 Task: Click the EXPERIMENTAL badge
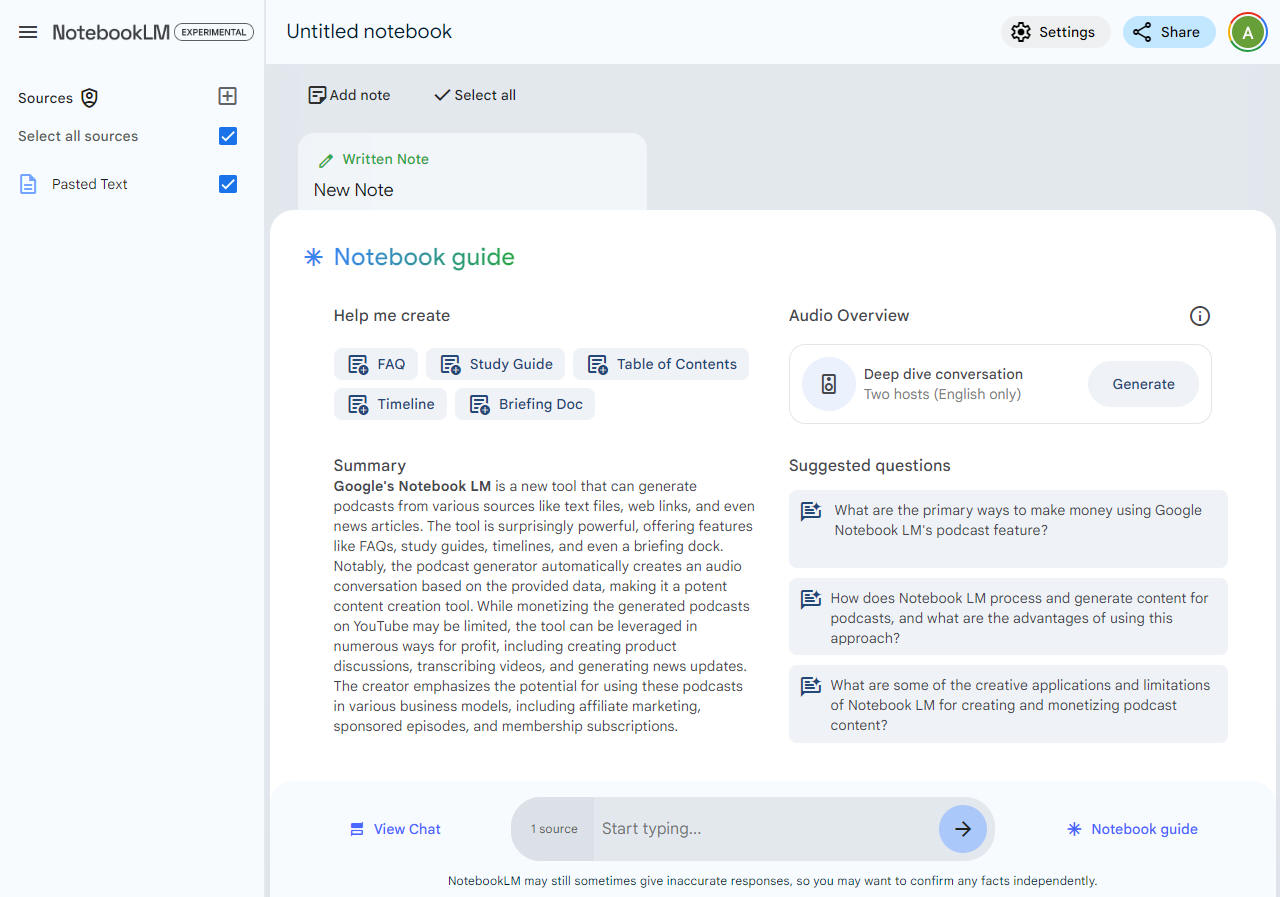pos(214,32)
